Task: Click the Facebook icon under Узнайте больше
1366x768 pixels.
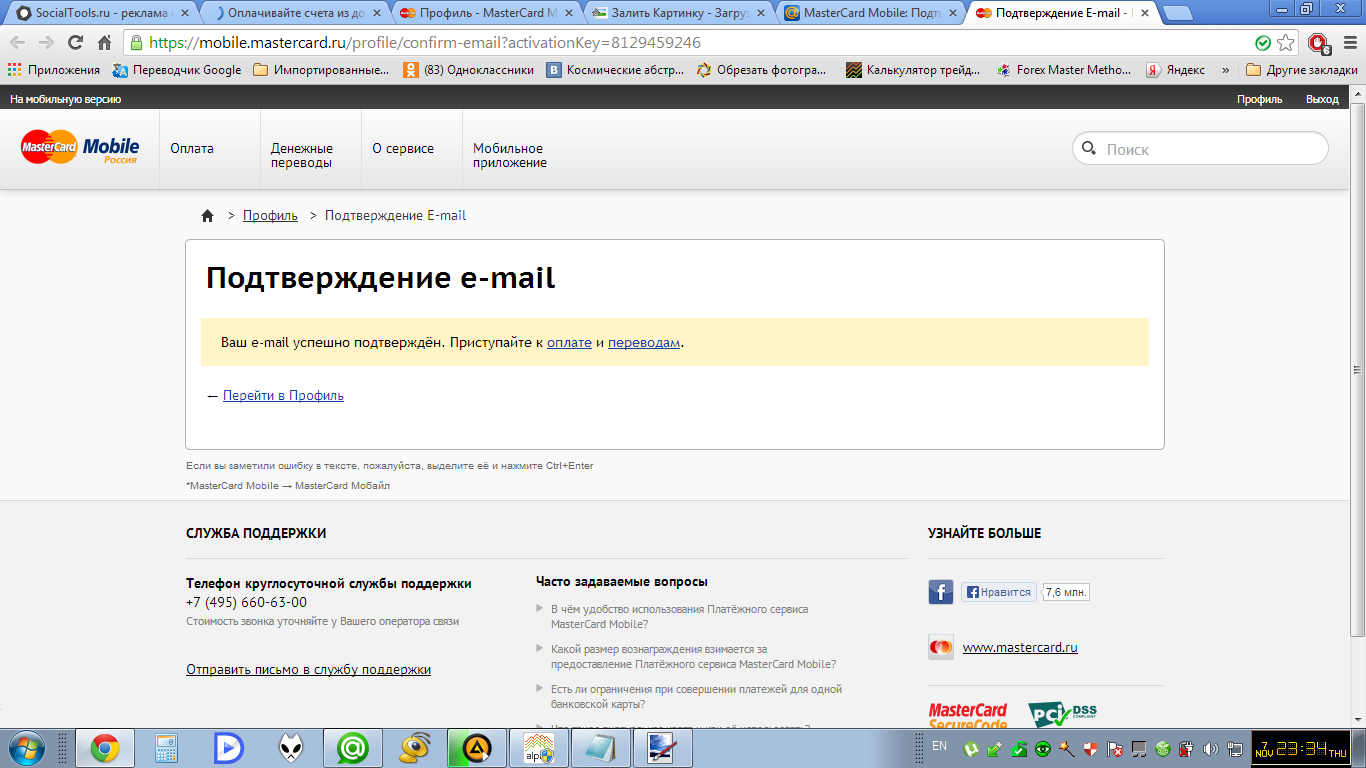Action: 941,592
